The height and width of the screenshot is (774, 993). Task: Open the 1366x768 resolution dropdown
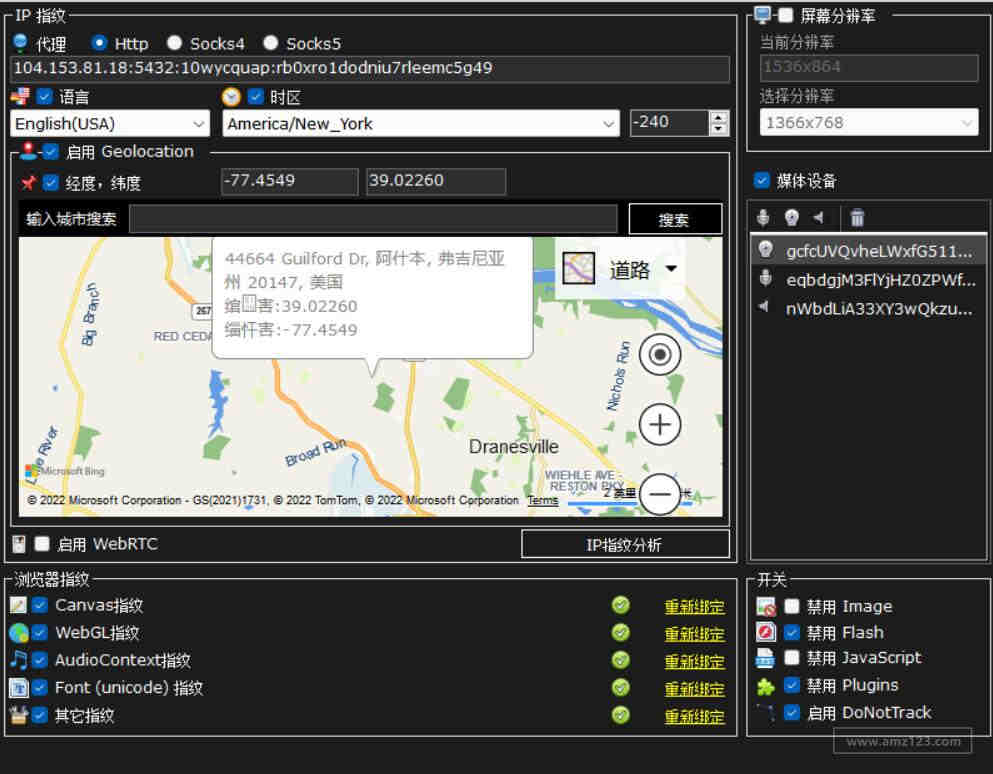[869, 122]
